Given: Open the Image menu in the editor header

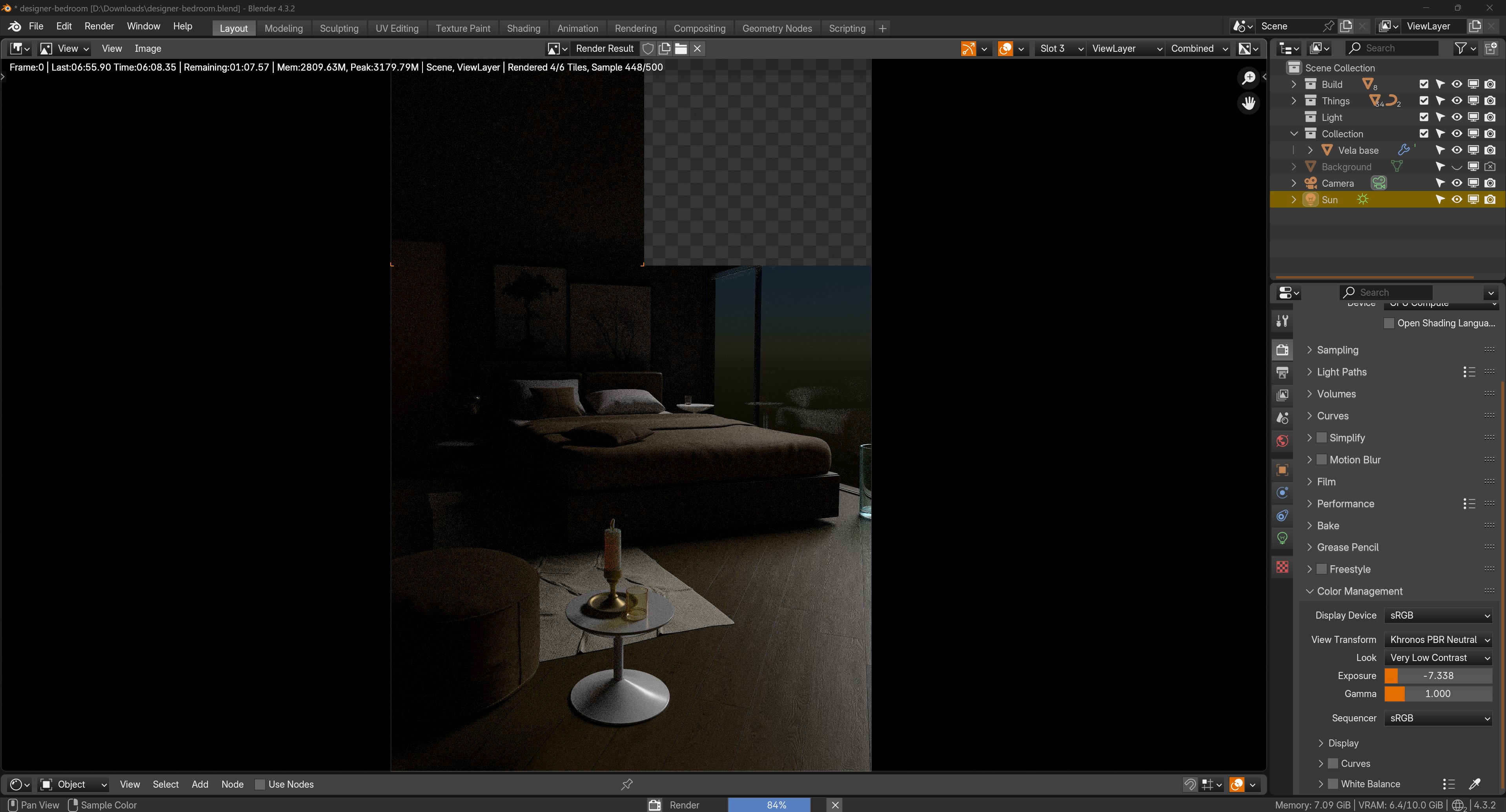Looking at the screenshot, I should 148,49.
